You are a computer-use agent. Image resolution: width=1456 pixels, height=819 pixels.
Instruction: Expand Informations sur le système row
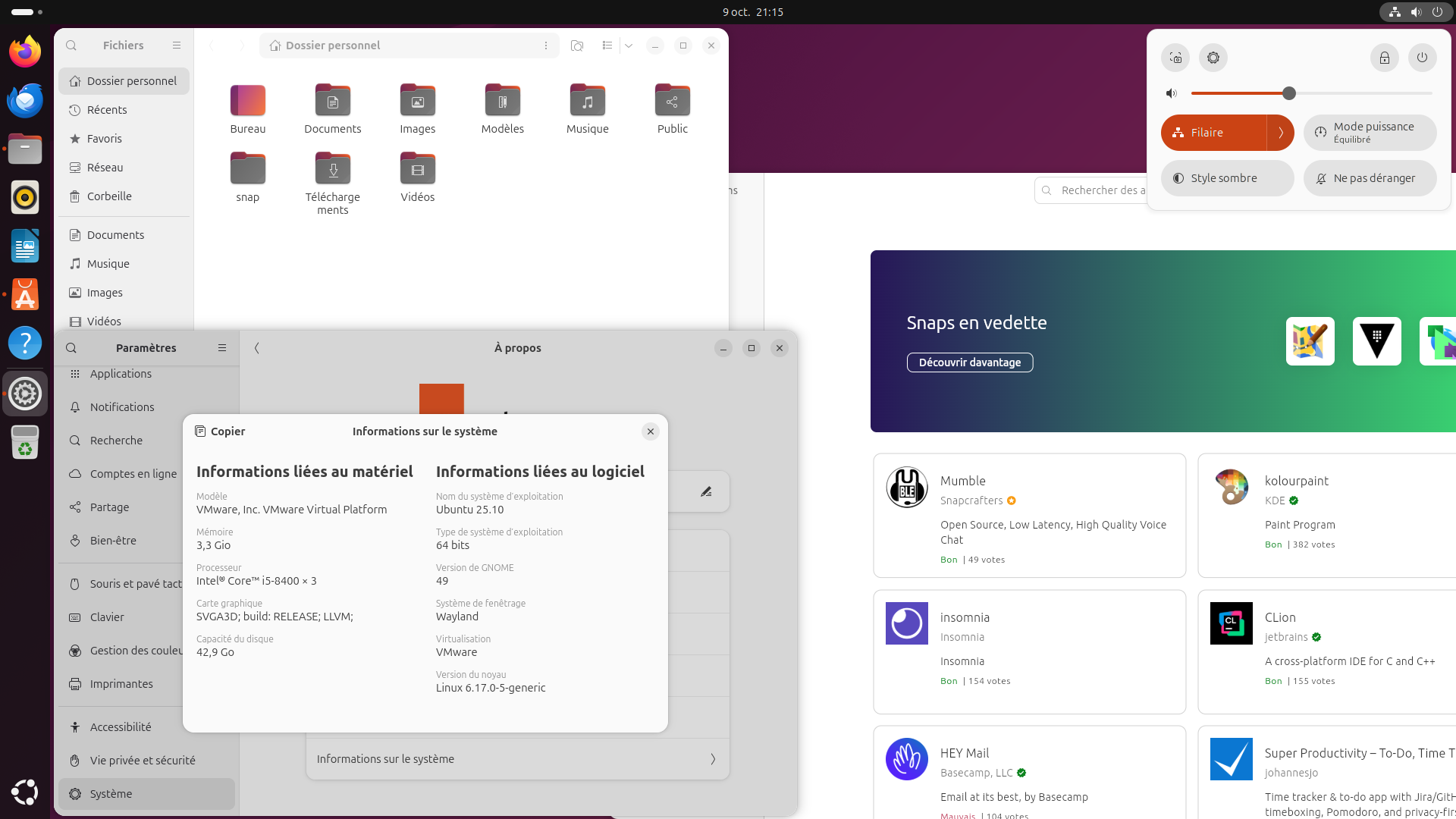[517, 759]
